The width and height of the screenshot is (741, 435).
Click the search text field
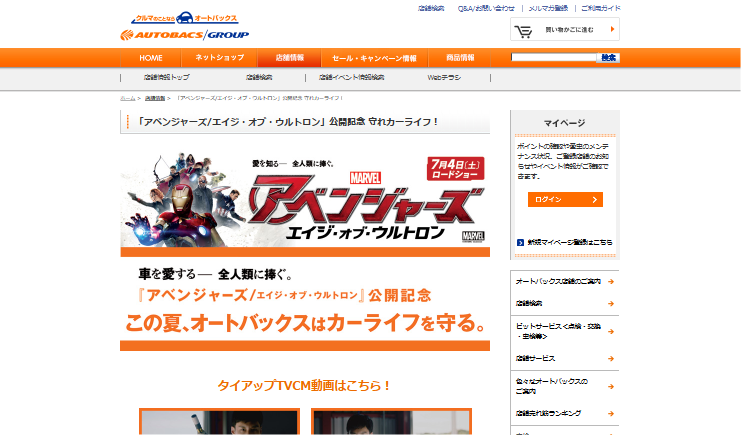pyautogui.click(x=553, y=57)
